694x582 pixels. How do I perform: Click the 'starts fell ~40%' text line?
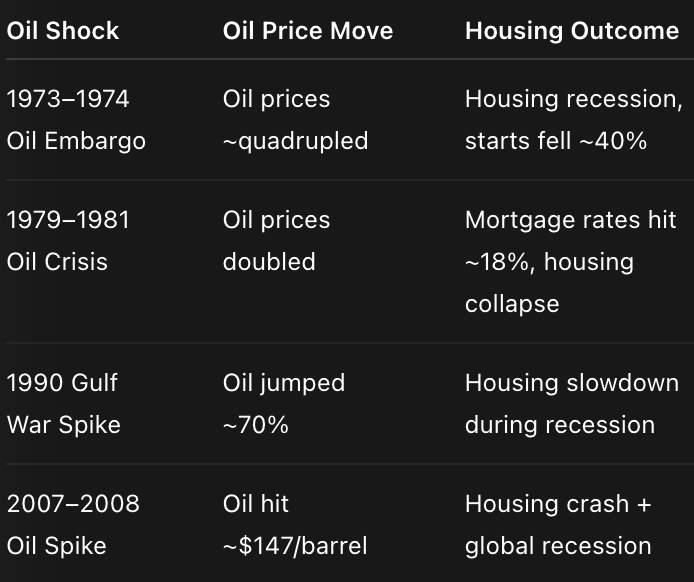click(556, 141)
